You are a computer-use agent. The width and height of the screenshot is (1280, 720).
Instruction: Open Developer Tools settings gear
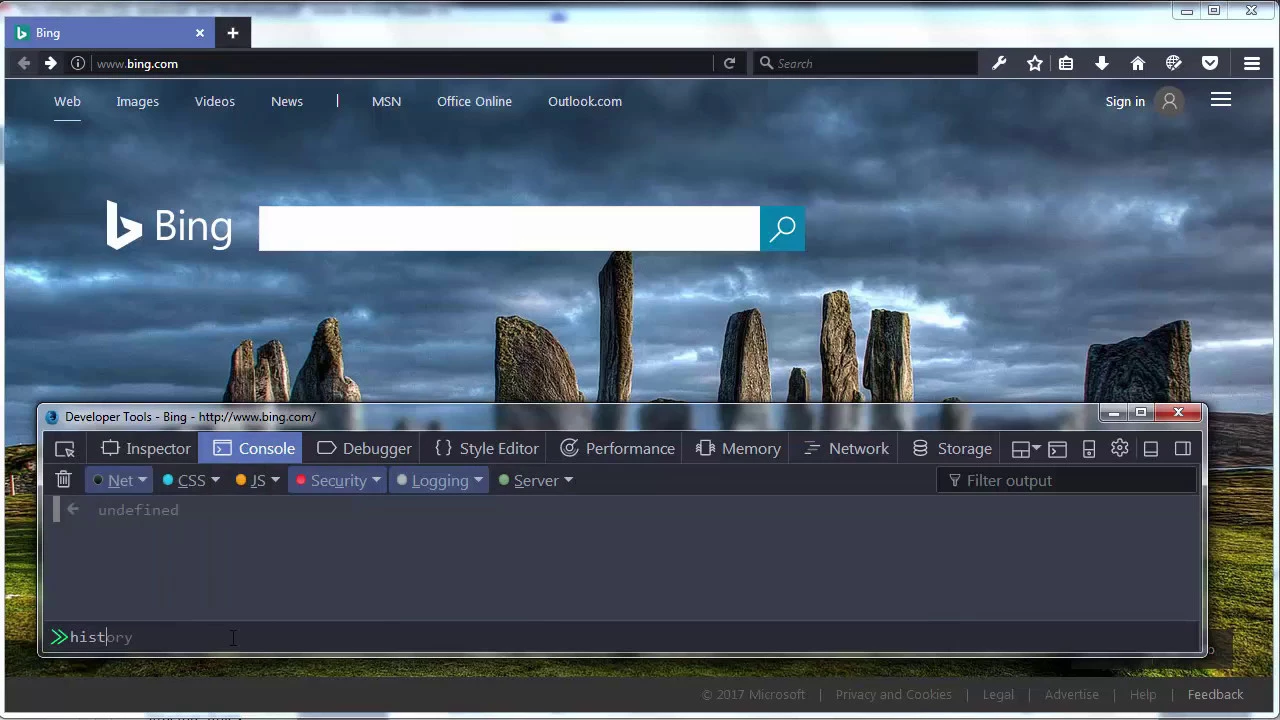pyautogui.click(x=1120, y=448)
